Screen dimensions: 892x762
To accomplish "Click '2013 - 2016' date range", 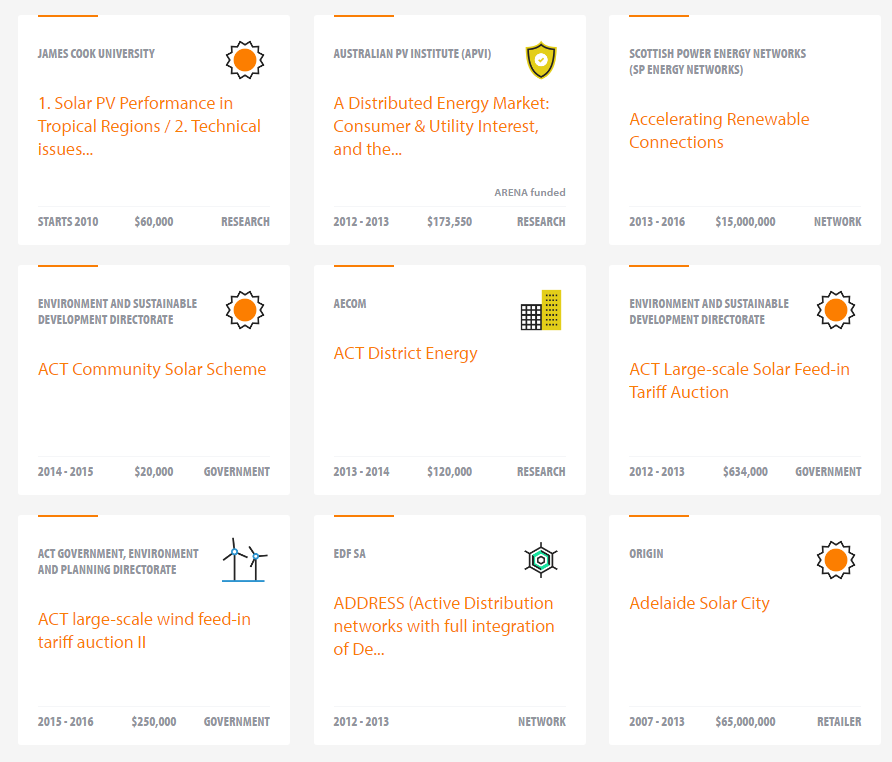I will (657, 221).
